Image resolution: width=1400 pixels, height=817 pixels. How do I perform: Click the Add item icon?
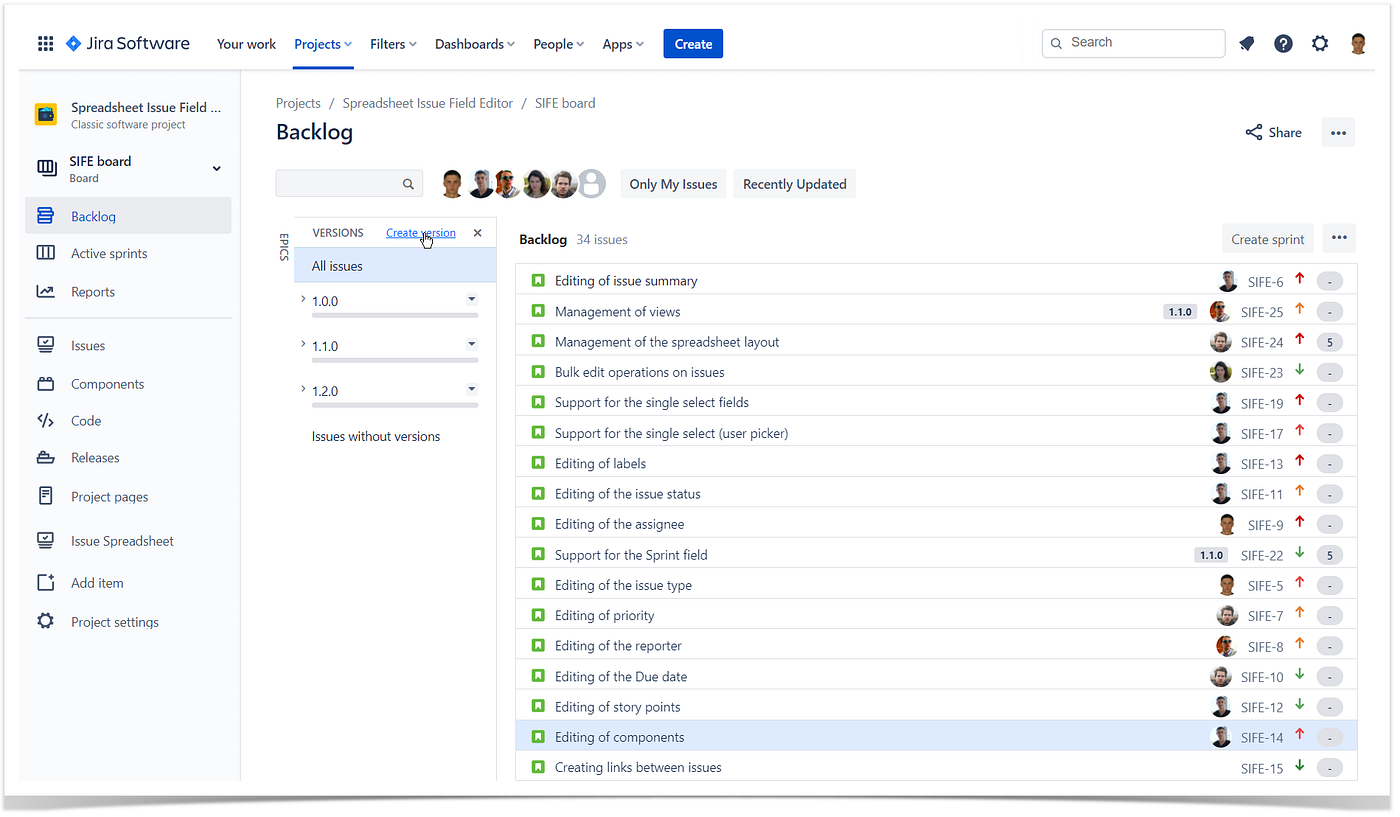45,583
